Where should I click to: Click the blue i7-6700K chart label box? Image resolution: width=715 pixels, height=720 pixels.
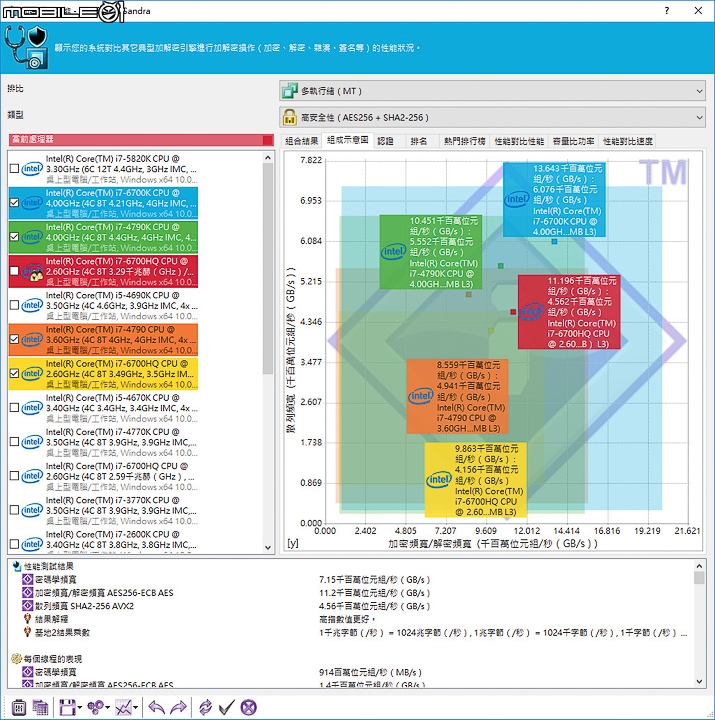[554, 199]
